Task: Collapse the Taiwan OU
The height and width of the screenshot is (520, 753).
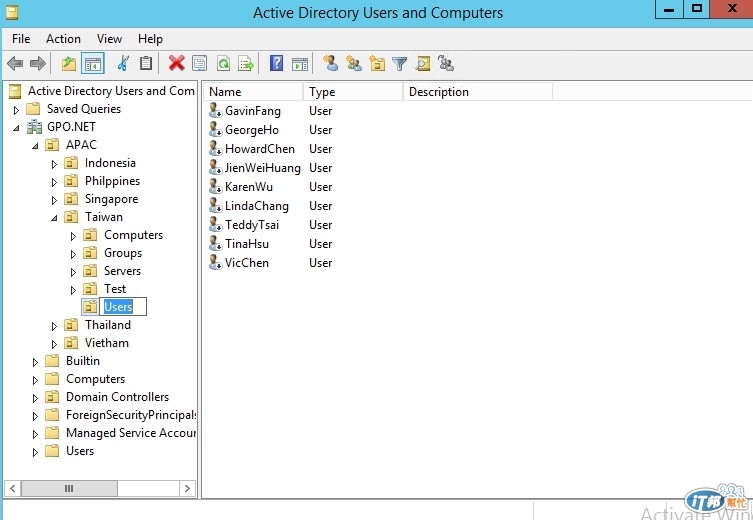Action: click(54, 218)
